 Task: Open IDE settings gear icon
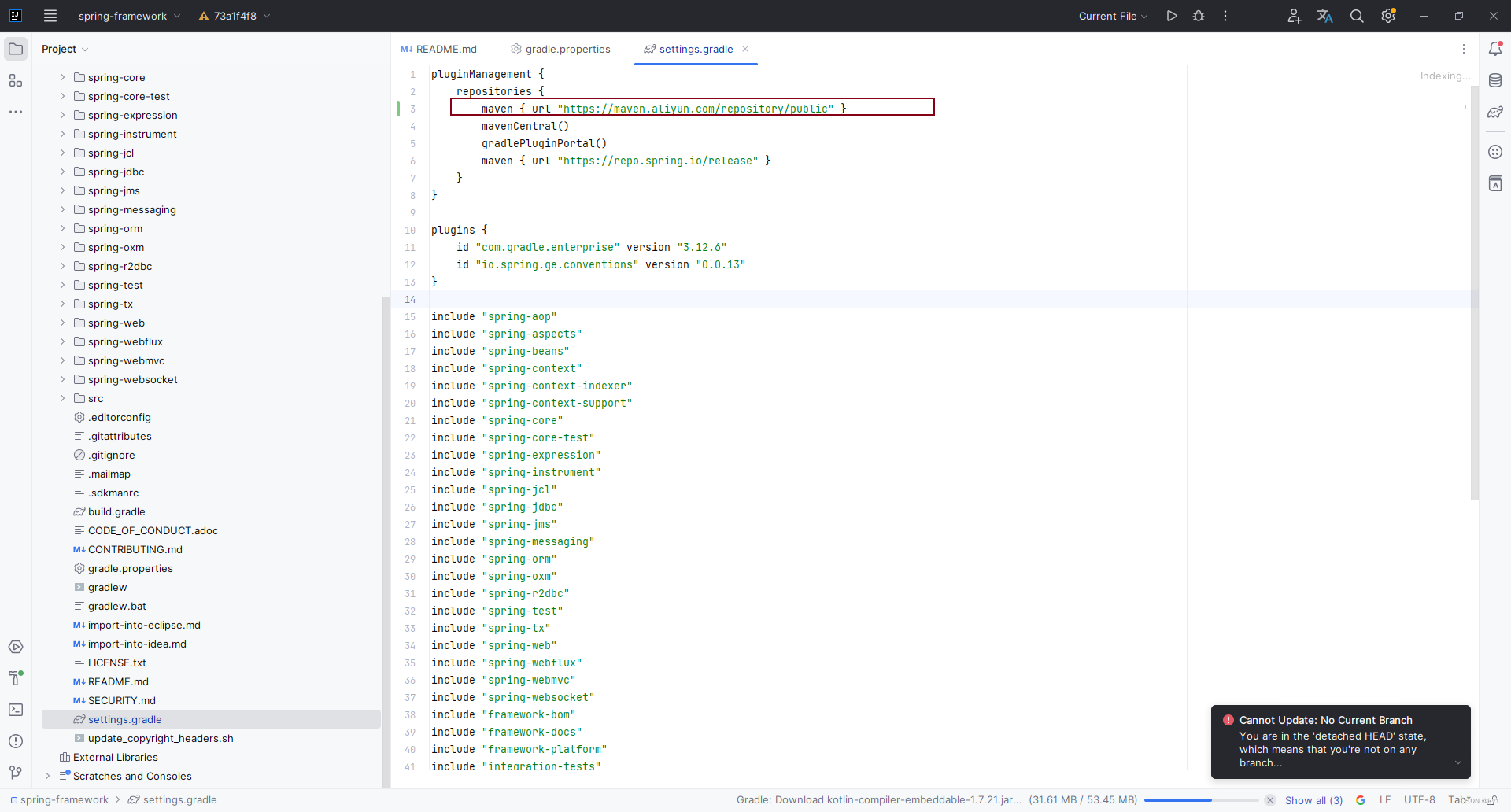tap(1388, 16)
